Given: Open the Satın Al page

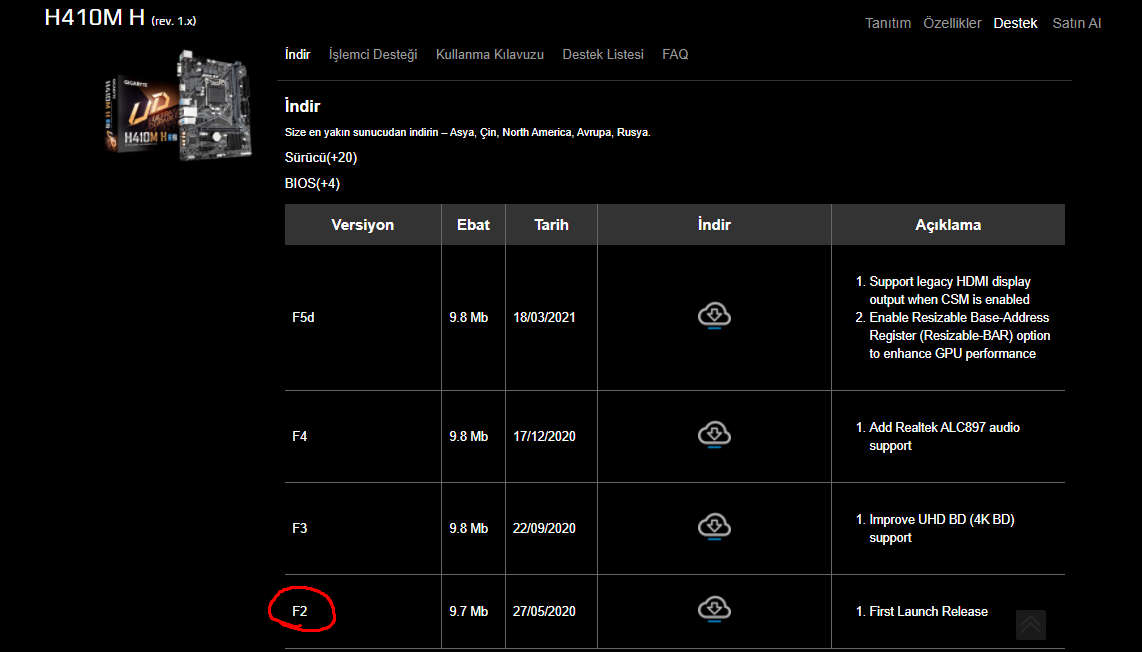Looking at the screenshot, I should click(1076, 23).
